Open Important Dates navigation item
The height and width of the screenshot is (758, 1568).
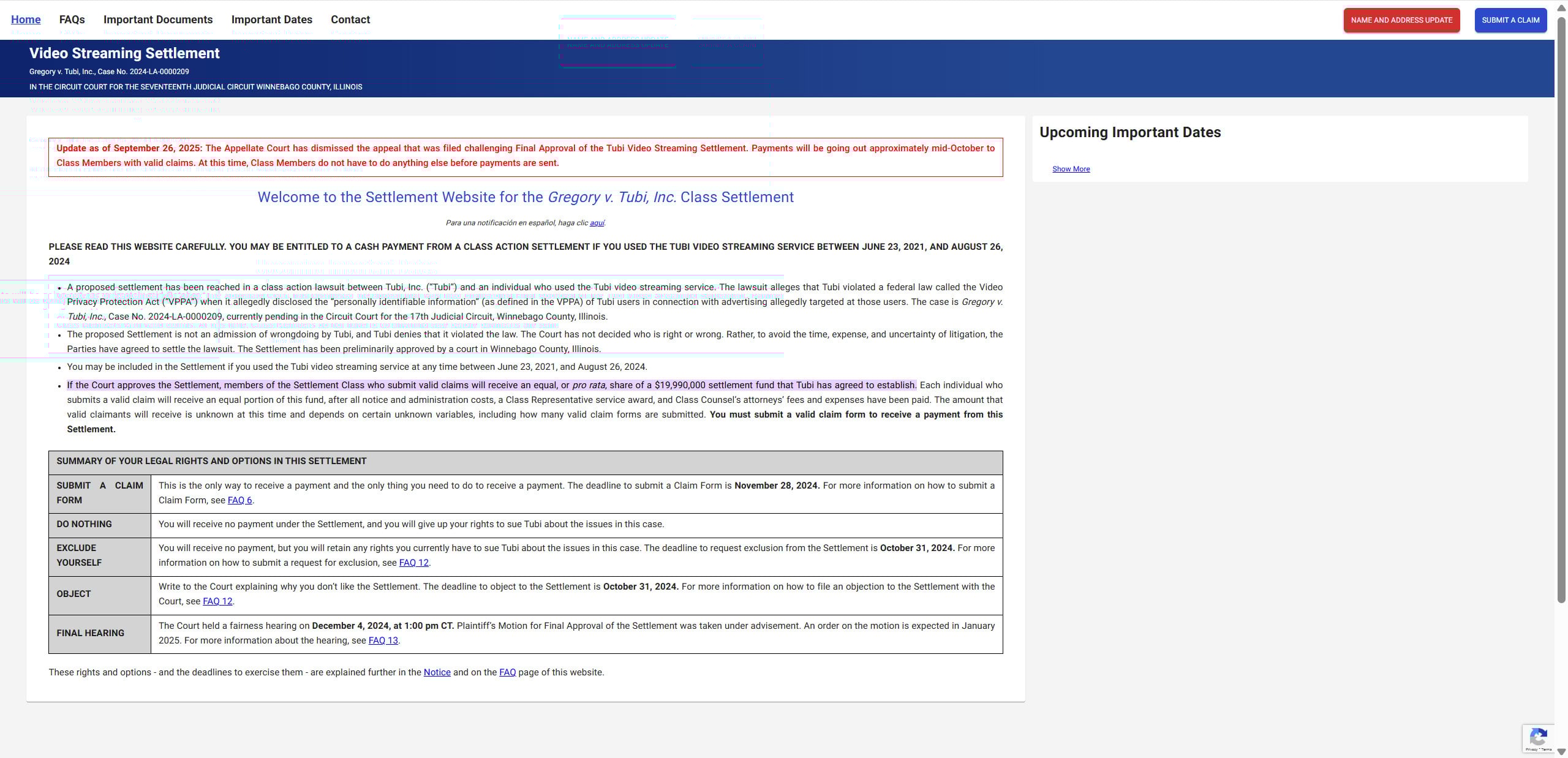coord(271,20)
